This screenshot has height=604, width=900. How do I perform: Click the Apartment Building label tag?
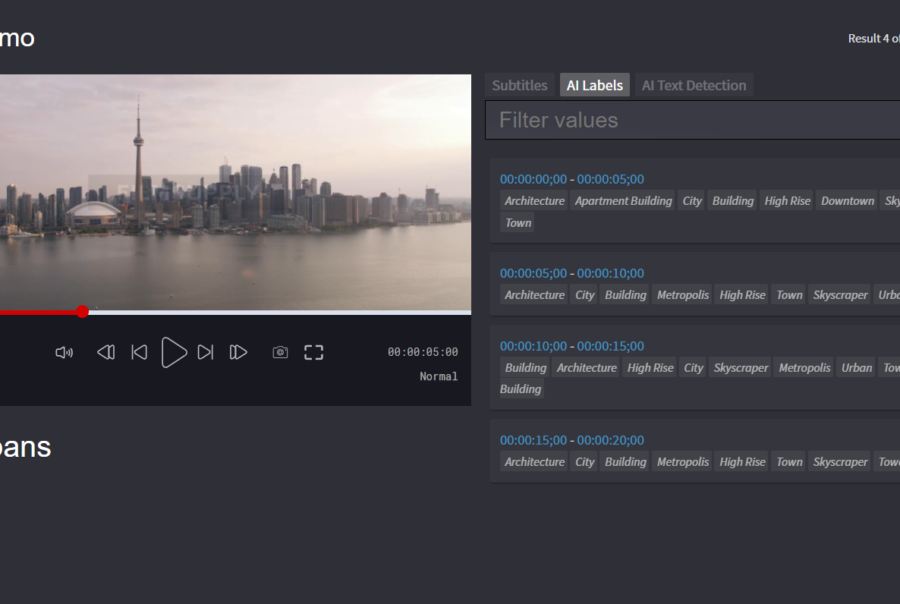click(x=622, y=200)
